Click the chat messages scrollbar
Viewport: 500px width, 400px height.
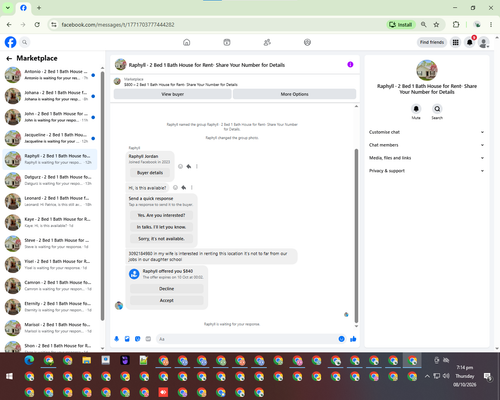[356, 235]
